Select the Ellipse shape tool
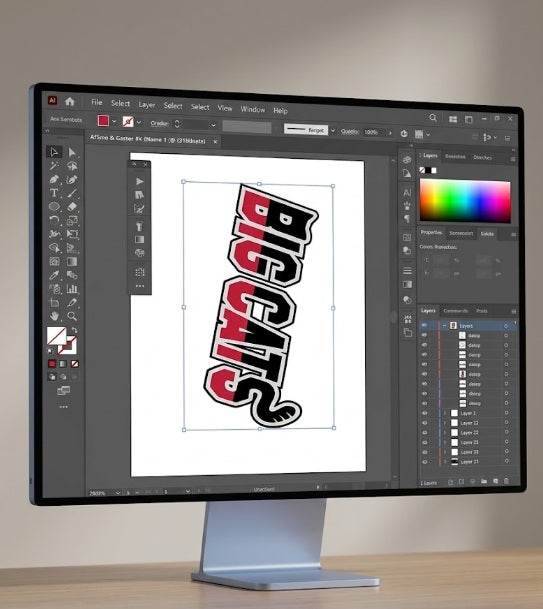Screen dimensions: 543x609 pos(54,206)
